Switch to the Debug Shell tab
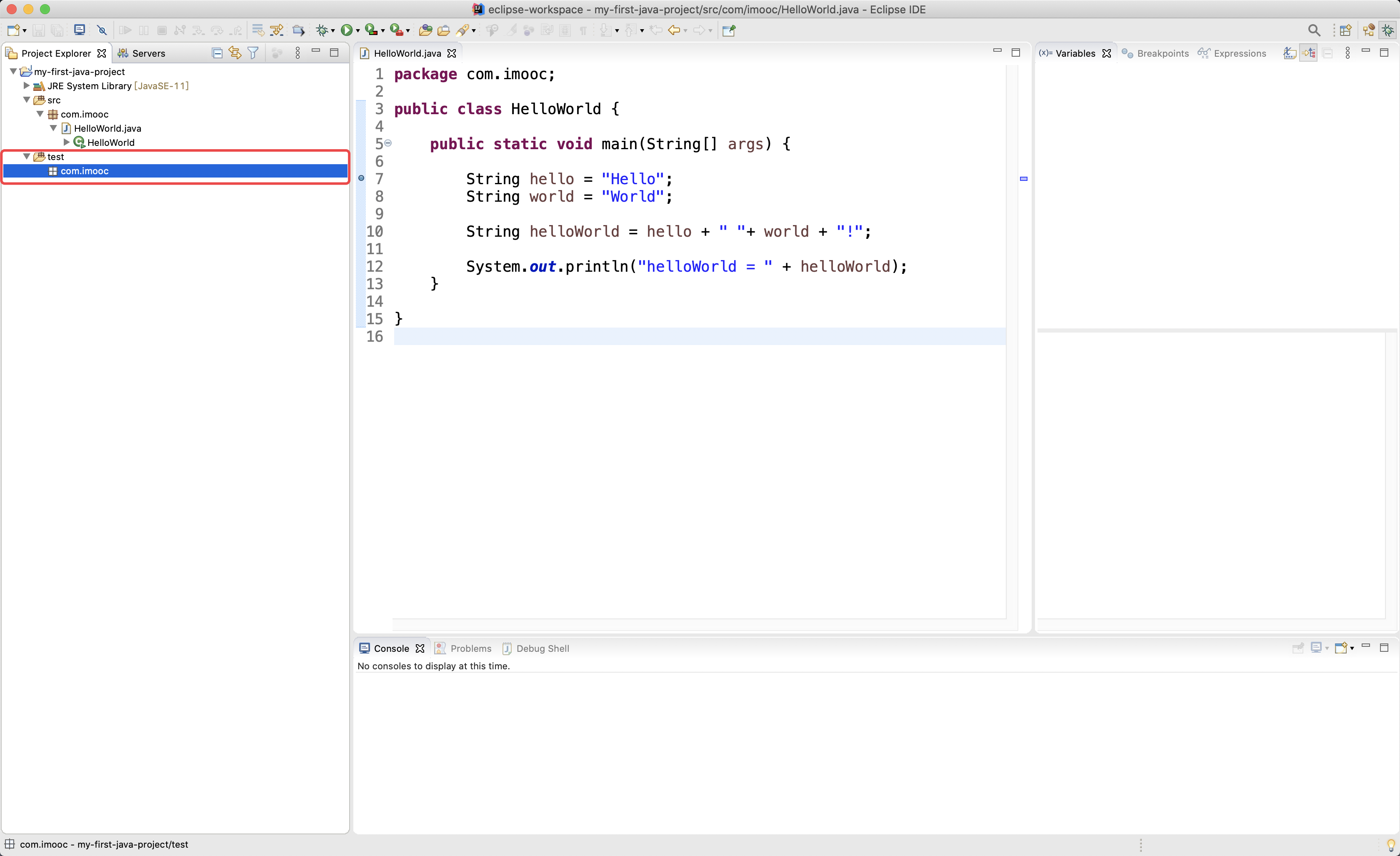Viewport: 1400px width, 856px height. 535,648
